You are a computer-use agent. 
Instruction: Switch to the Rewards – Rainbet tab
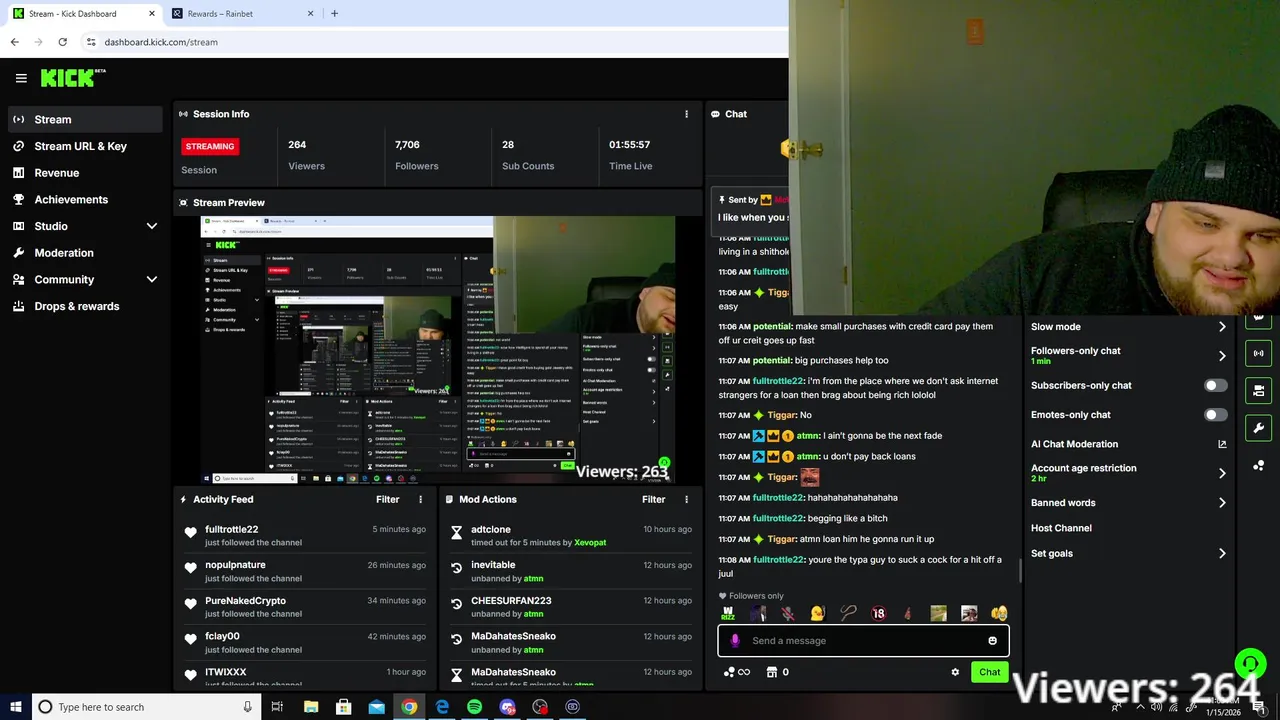pyautogui.click(x=241, y=14)
